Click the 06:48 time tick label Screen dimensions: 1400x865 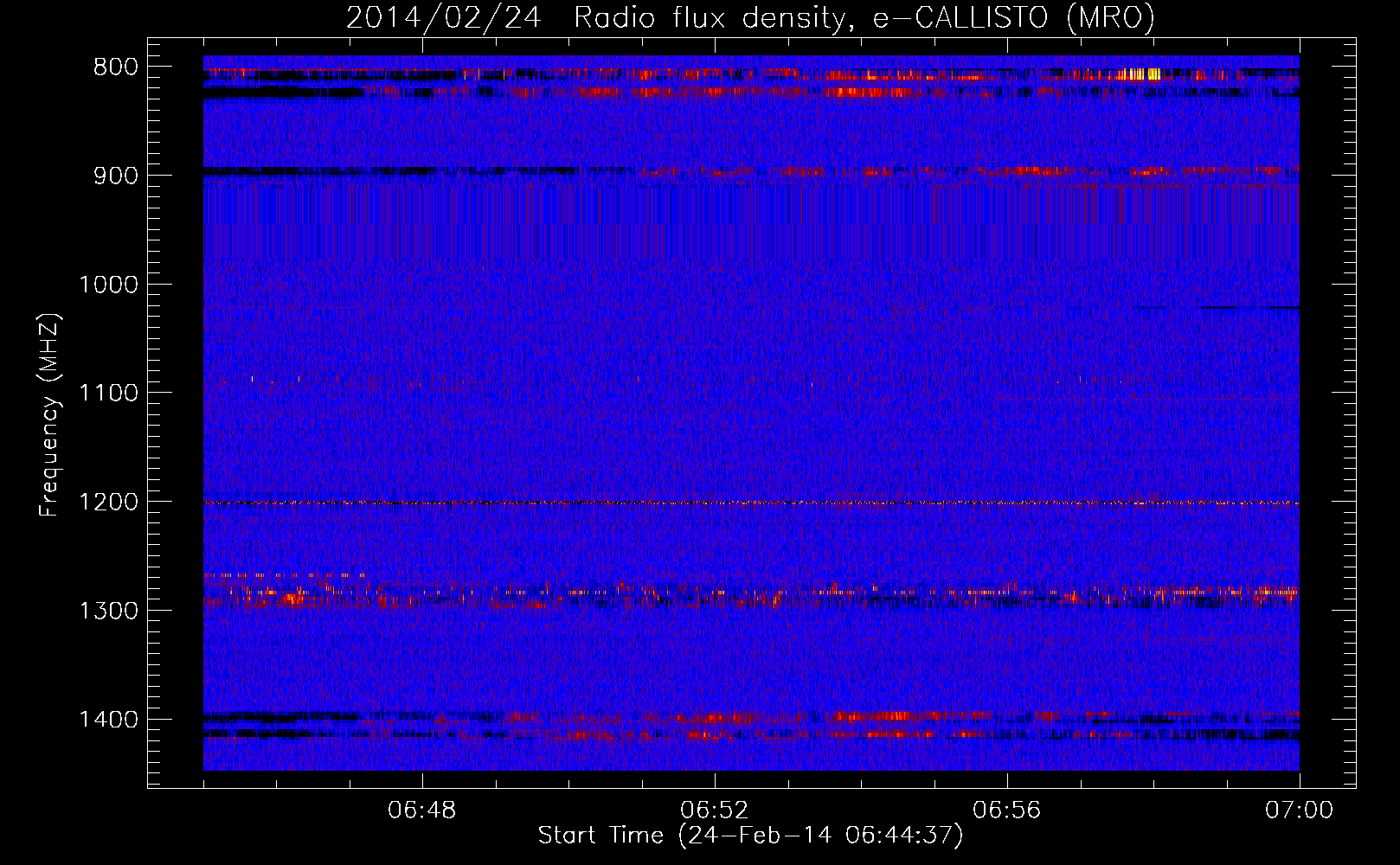point(422,811)
